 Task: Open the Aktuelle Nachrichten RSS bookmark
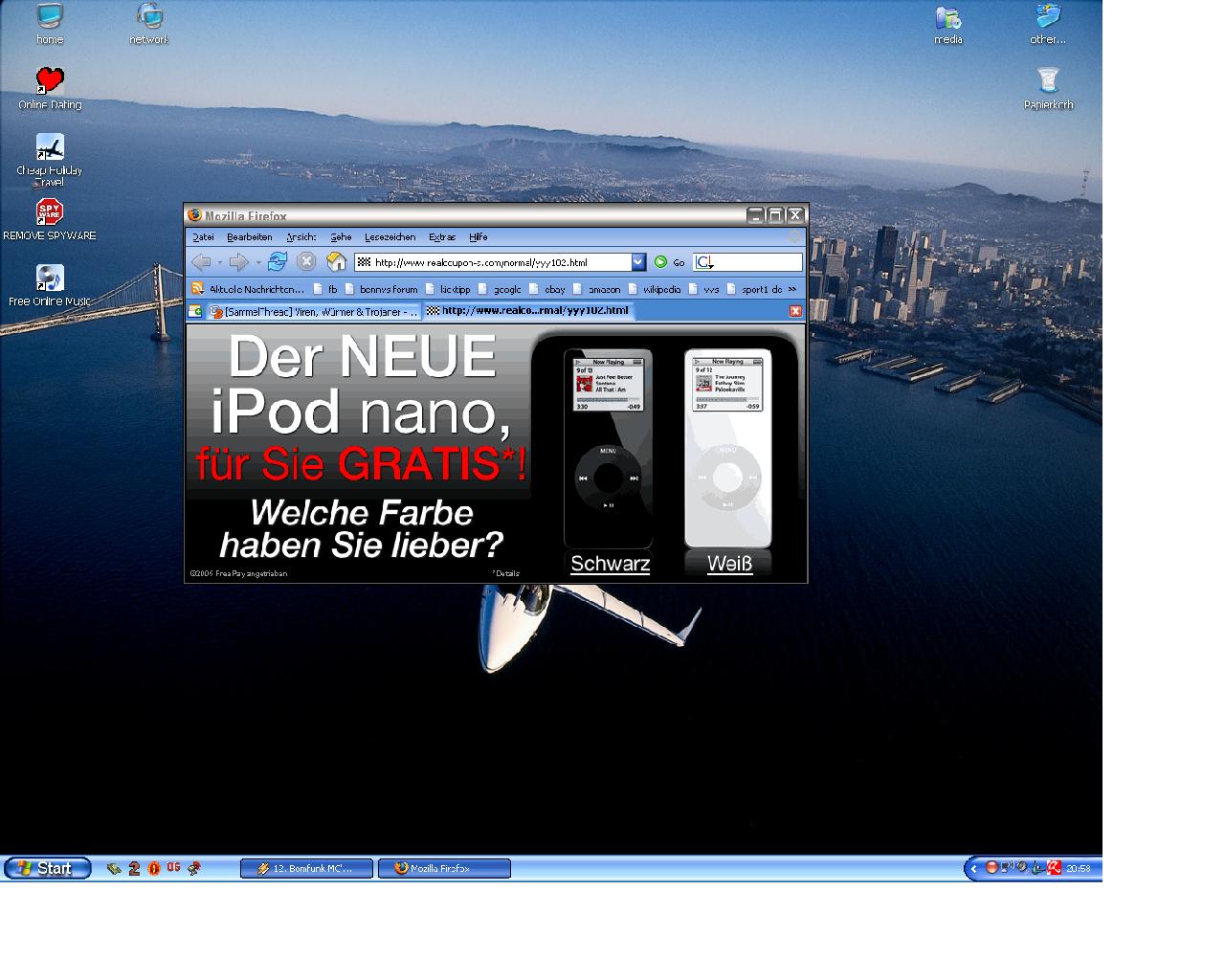pos(248,289)
